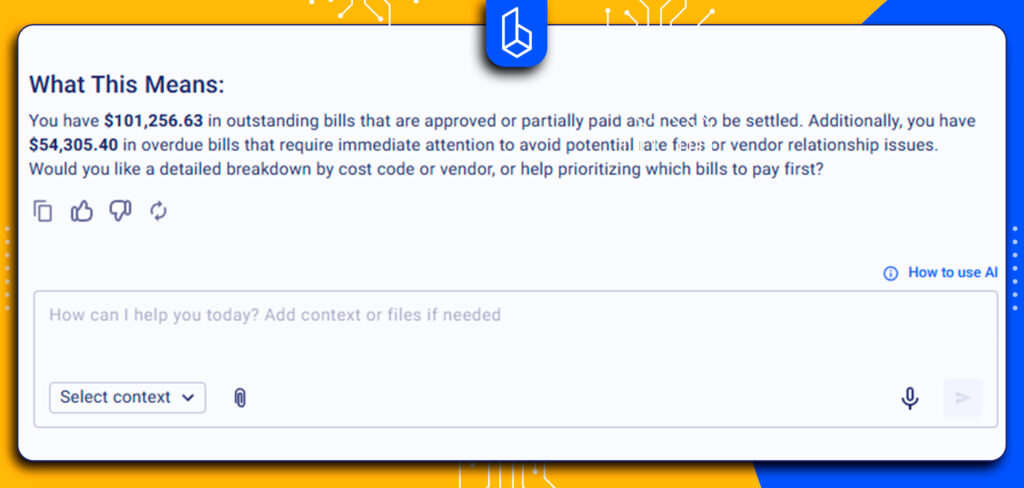The image size is (1024, 488).
Task: Click the $54,305.40 overdue bills amount
Action: (x=73, y=145)
